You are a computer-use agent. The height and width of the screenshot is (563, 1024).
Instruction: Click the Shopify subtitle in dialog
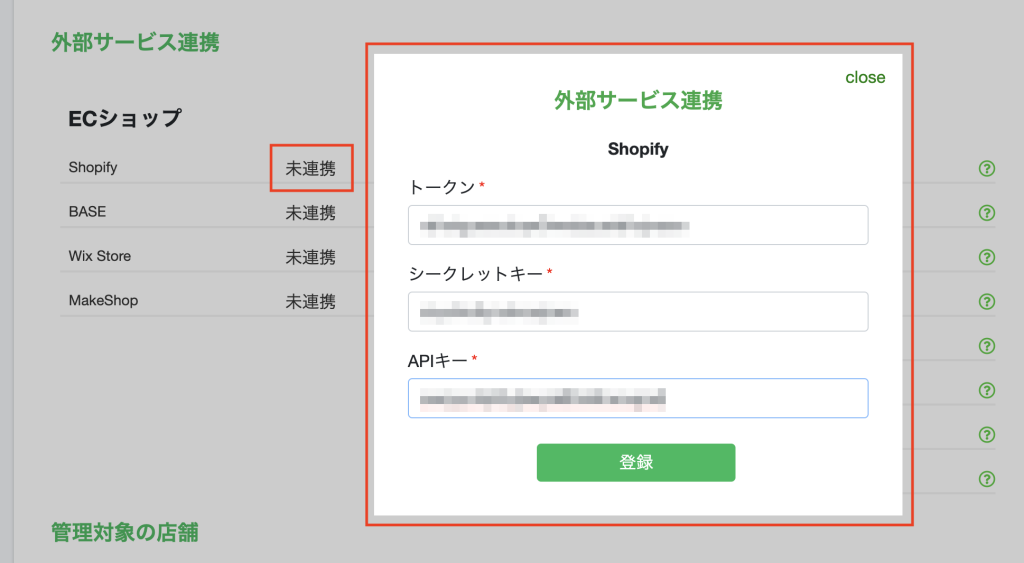(x=638, y=149)
